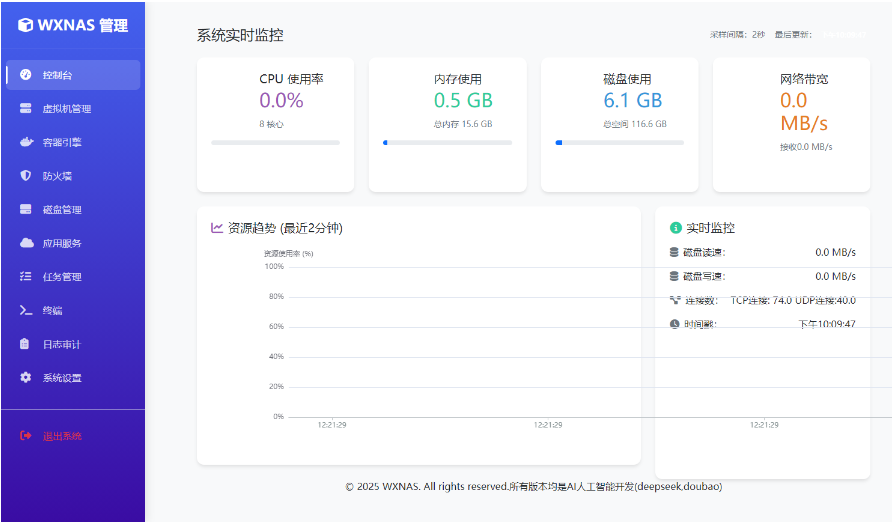
Task: Click the 应用服务 cloud icon
Action: (x=27, y=243)
